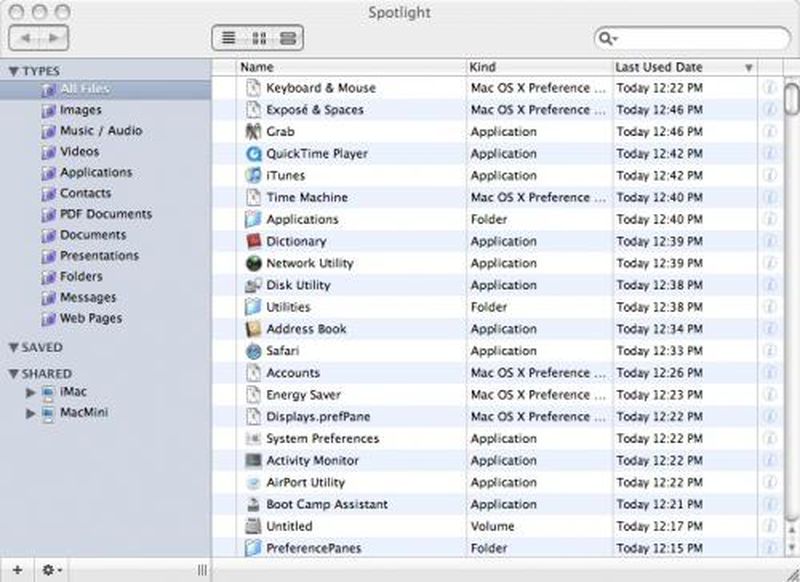Collapse the SAVED section
Image resolution: width=800 pixels, height=582 pixels.
point(14,347)
